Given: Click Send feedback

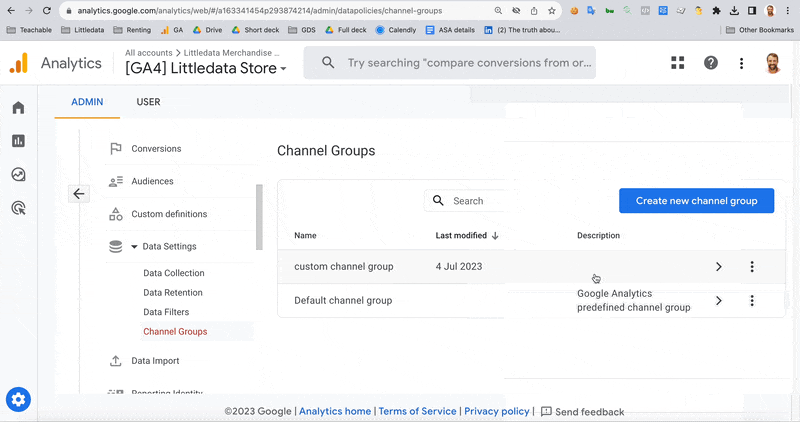Looking at the screenshot, I should (582, 412).
